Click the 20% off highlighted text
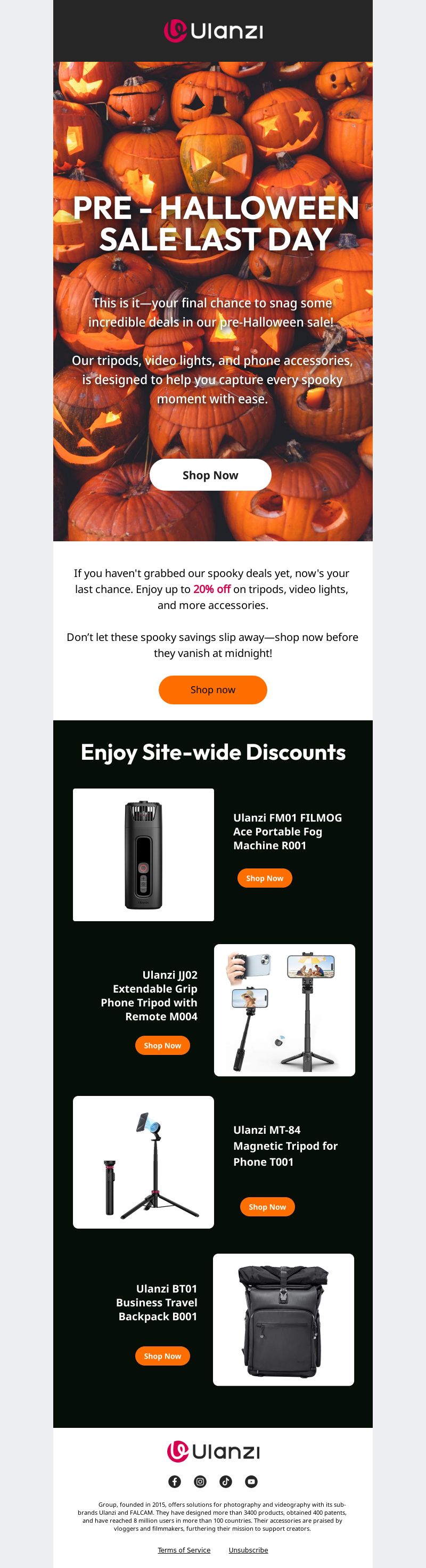This screenshot has height=1568, width=426. [x=212, y=589]
